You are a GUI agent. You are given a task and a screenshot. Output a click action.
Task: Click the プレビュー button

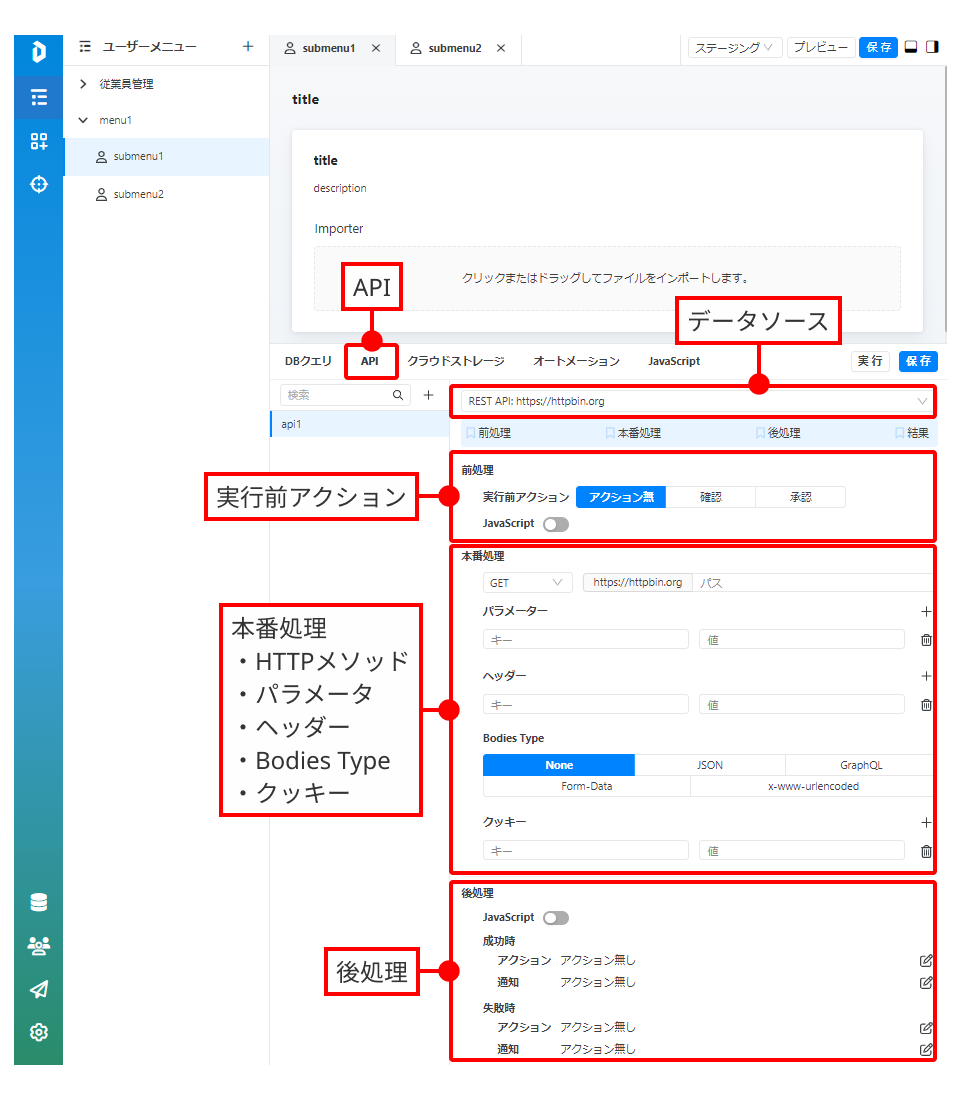coord(820,48)
